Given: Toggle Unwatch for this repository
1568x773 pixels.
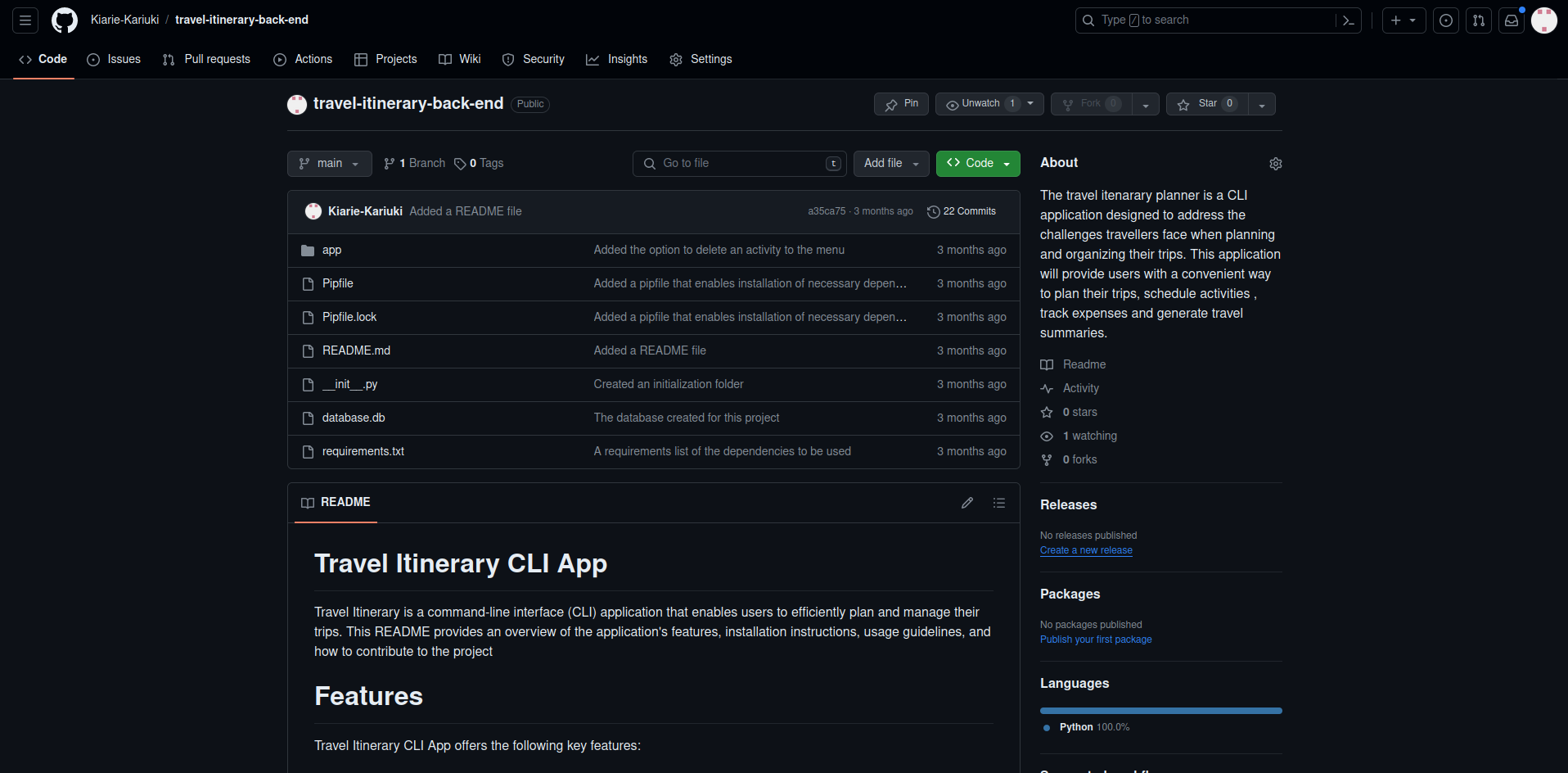Looking at the screenshot, I should (980, 104).
